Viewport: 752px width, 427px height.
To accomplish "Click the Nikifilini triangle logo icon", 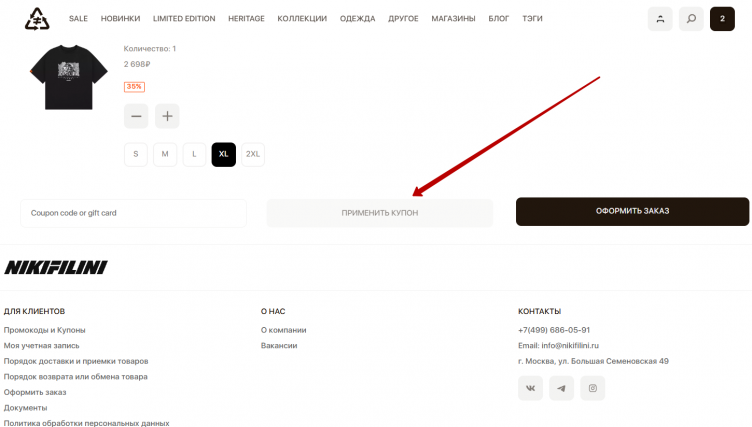I will pyautogui.click(x=37, y=18).
